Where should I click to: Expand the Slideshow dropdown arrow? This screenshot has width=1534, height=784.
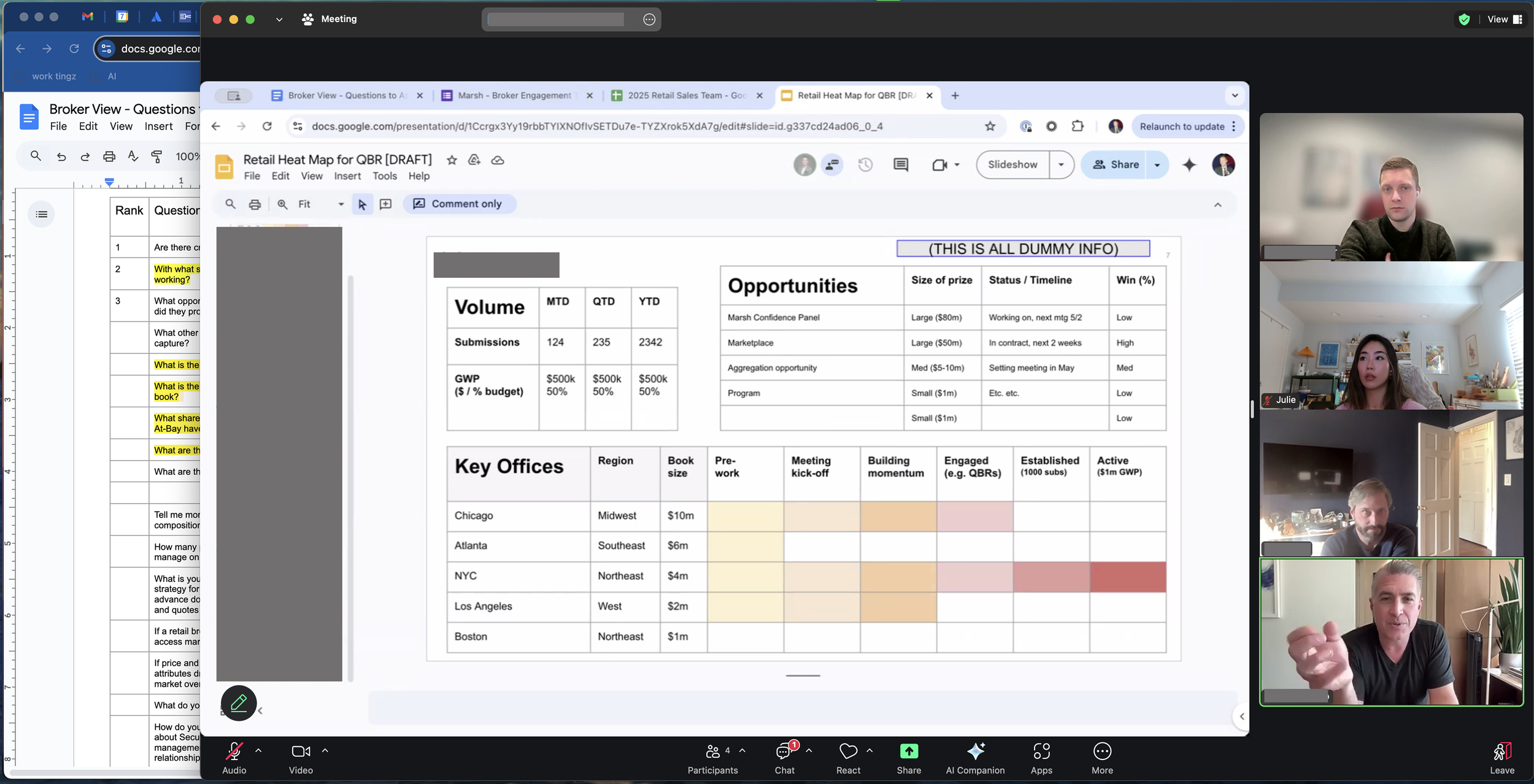(x=1061, y=164)
